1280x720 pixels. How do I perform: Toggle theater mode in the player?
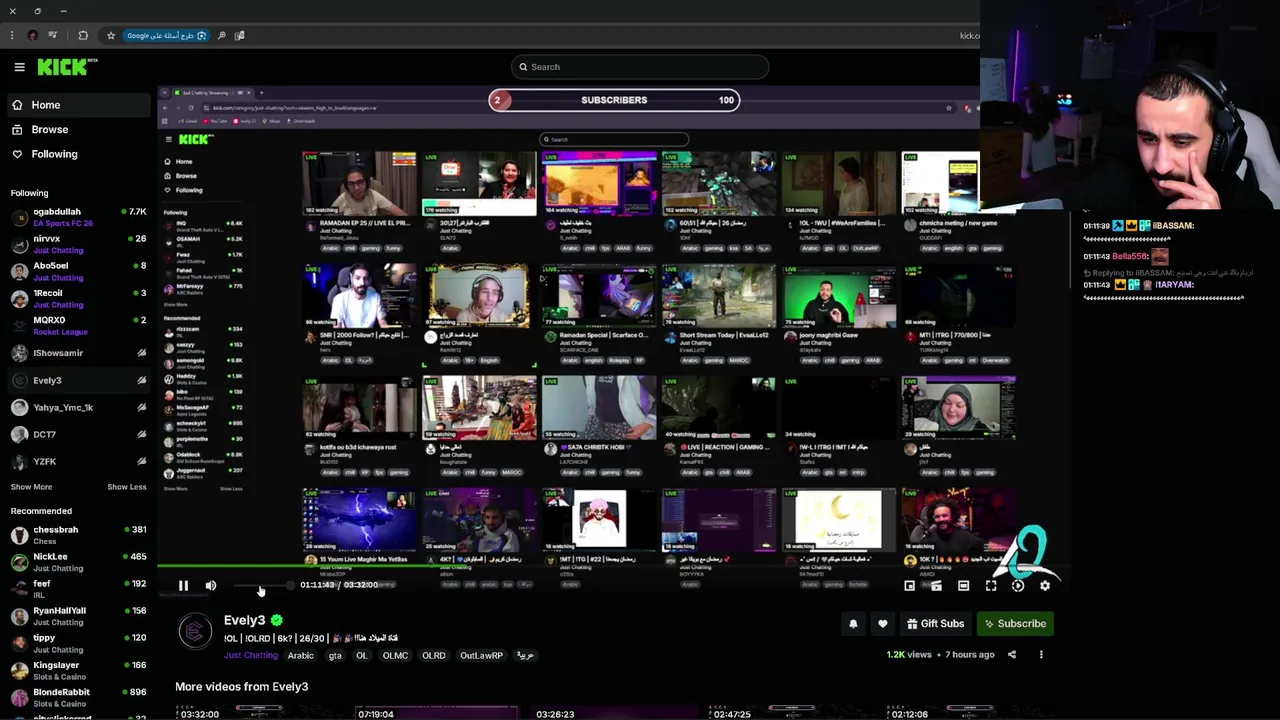coord(963,586)
